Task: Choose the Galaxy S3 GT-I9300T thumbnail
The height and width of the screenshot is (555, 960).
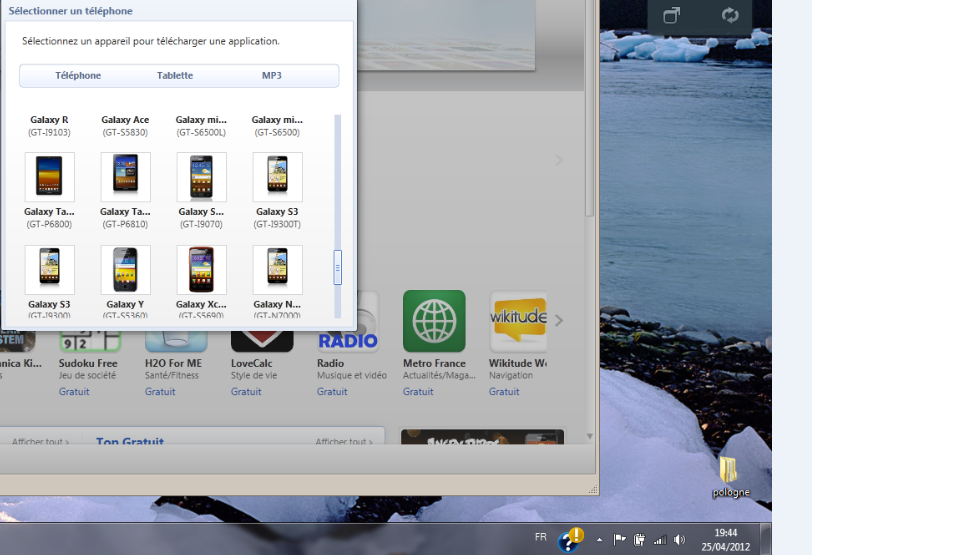Action: (x=277, y=176)
